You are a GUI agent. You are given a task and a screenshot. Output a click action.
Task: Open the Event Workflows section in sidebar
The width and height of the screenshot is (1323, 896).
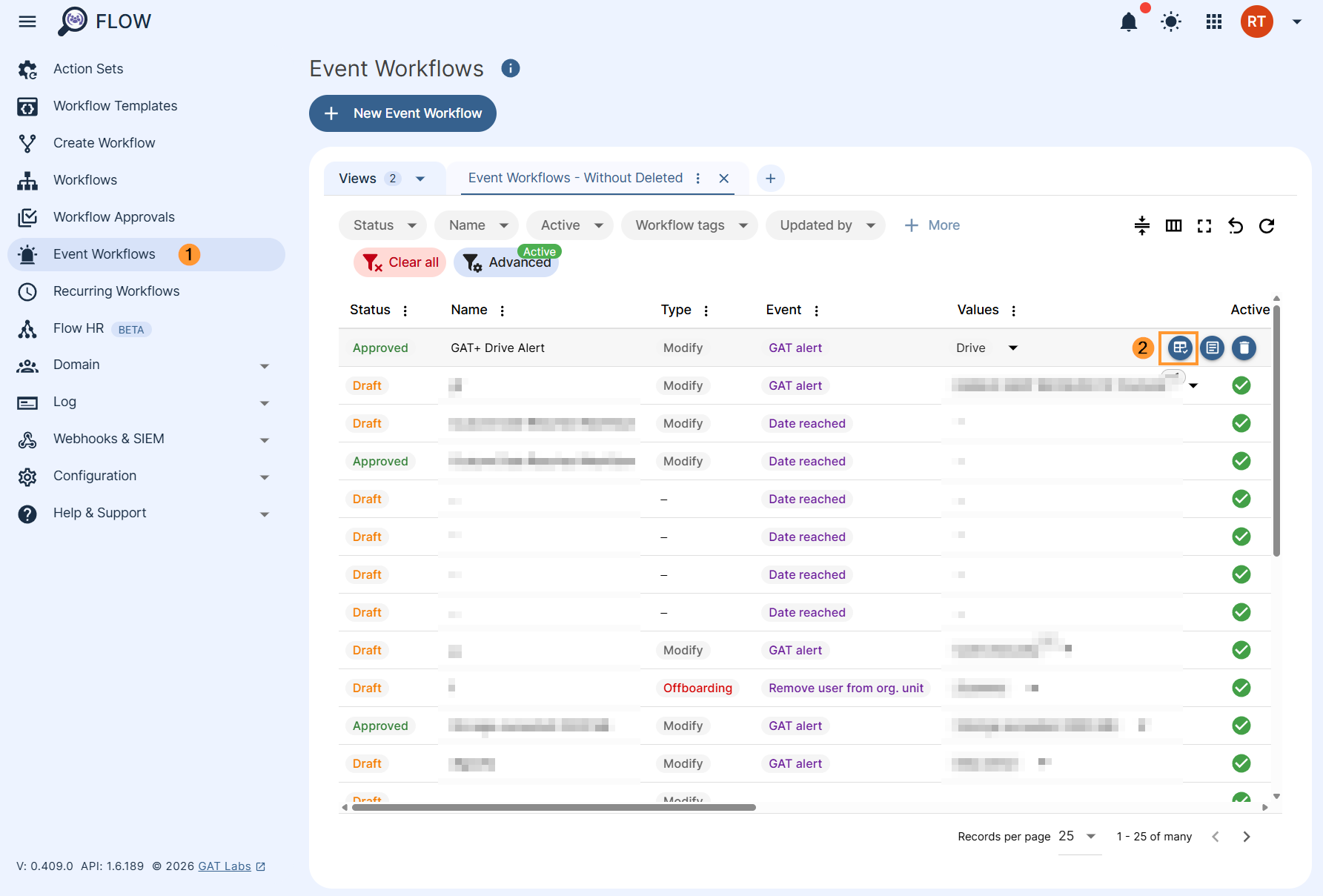pyautogui.click(x=104, y=253)
